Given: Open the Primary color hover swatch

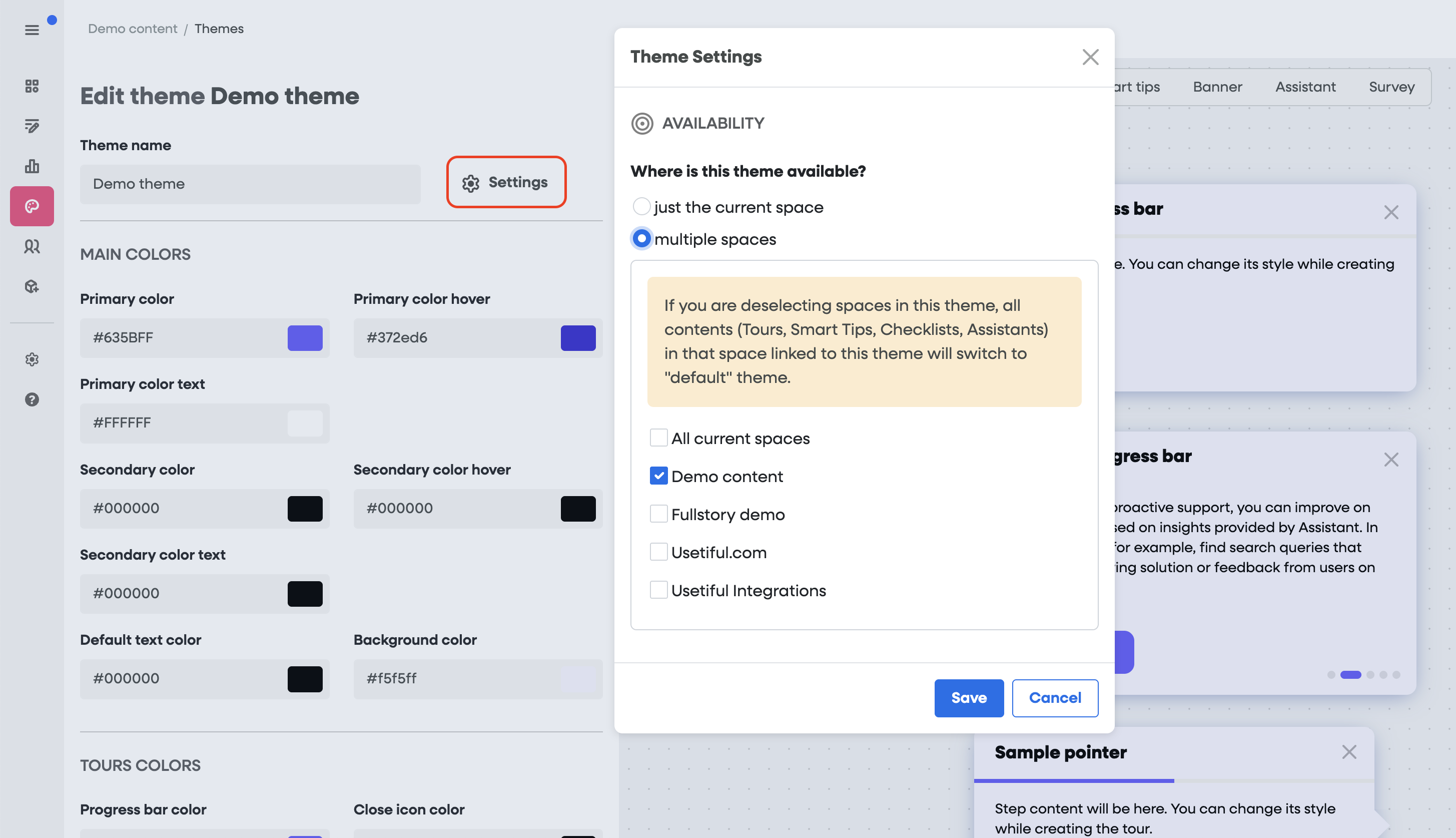Looking at the screenshot, I should click(x=577, y=338).
